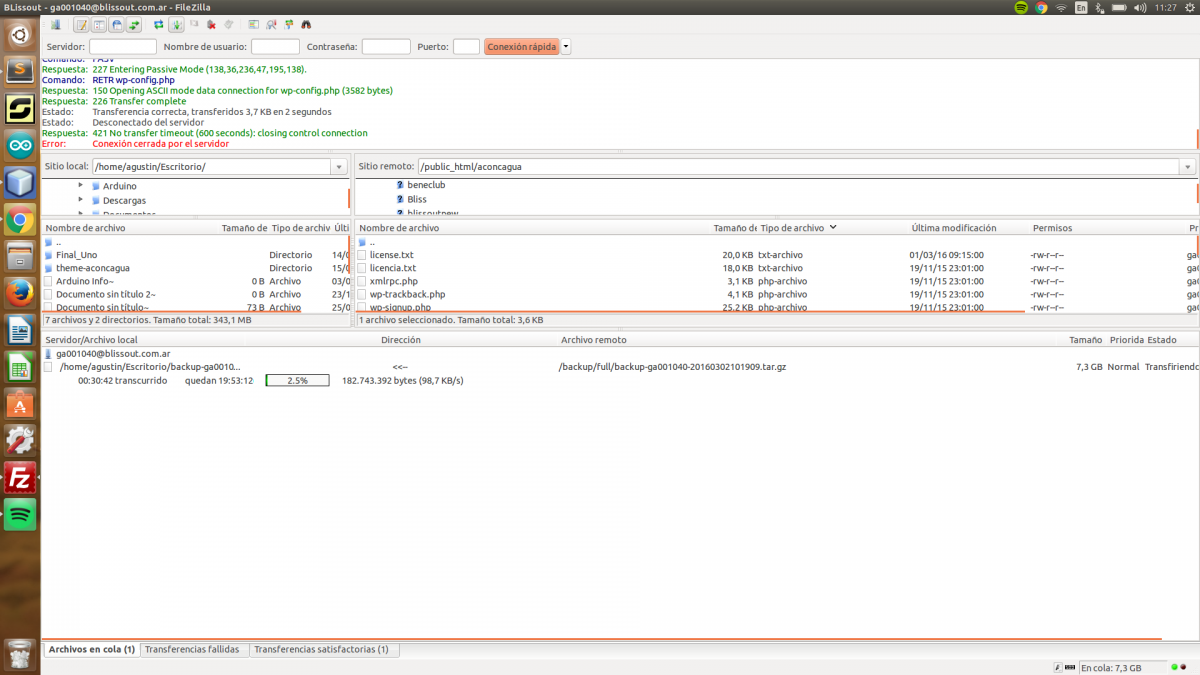Sort remote files by Última modificación
The width and height of the screenshot is (1200, 675).
point(953,228)
